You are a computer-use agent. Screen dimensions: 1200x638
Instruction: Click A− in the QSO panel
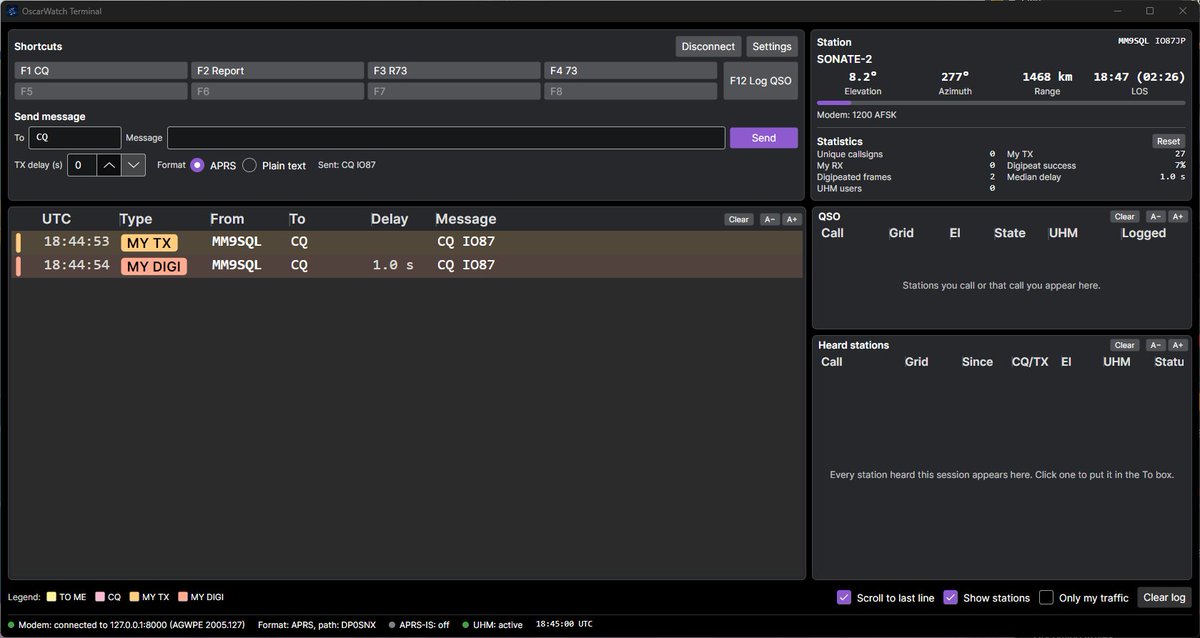[x=1155, y=216]
